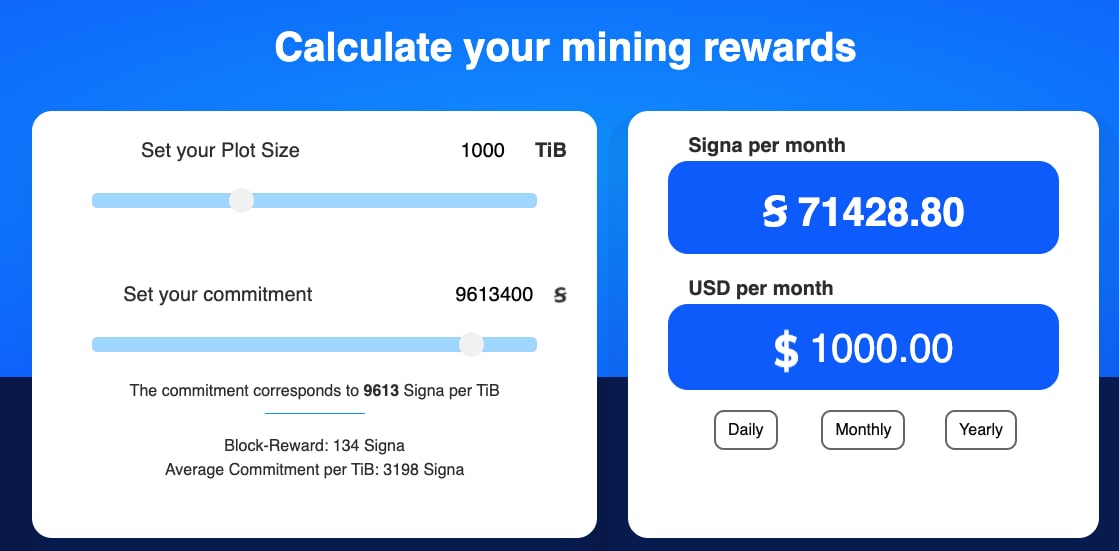Click the Block-Reward: 134 Signa text

pyautogui.click(x=314, y=446)
